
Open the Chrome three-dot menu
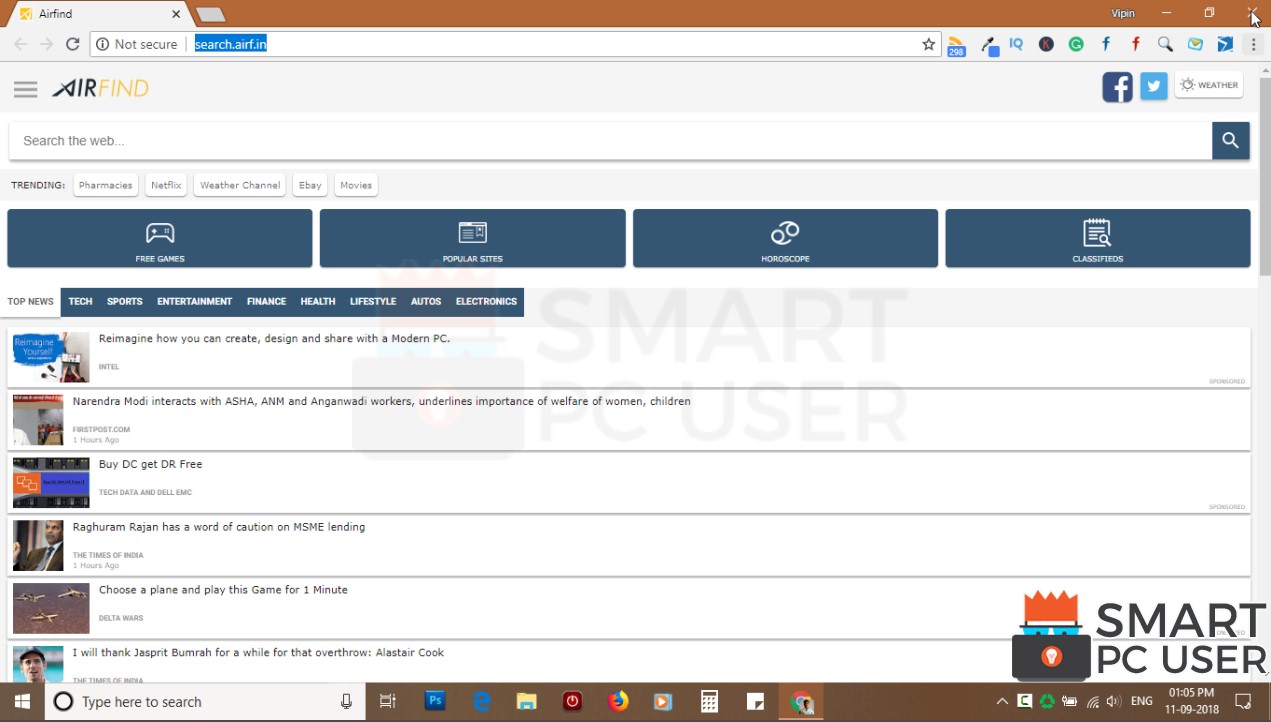[x=1253, y=44]
